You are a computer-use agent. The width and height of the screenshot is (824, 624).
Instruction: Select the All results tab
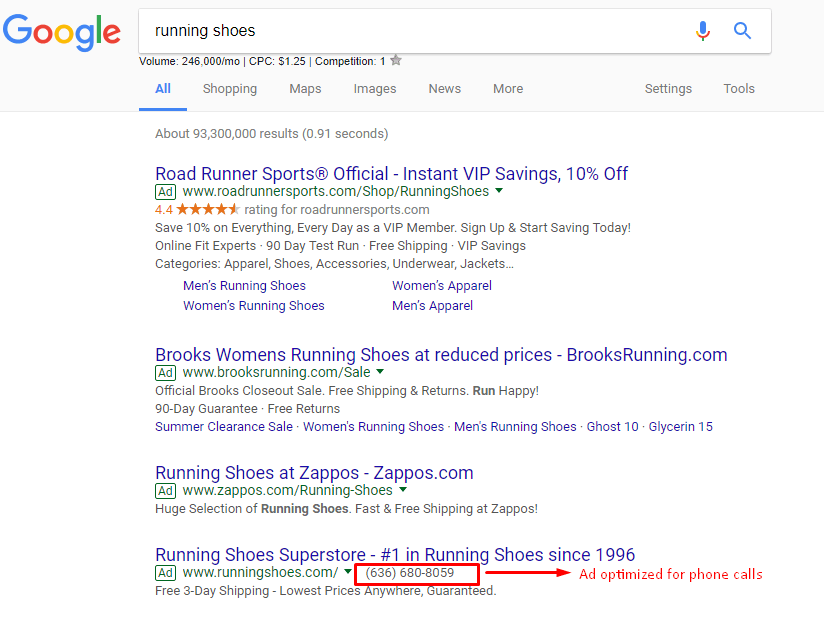(x=163, y=88)
